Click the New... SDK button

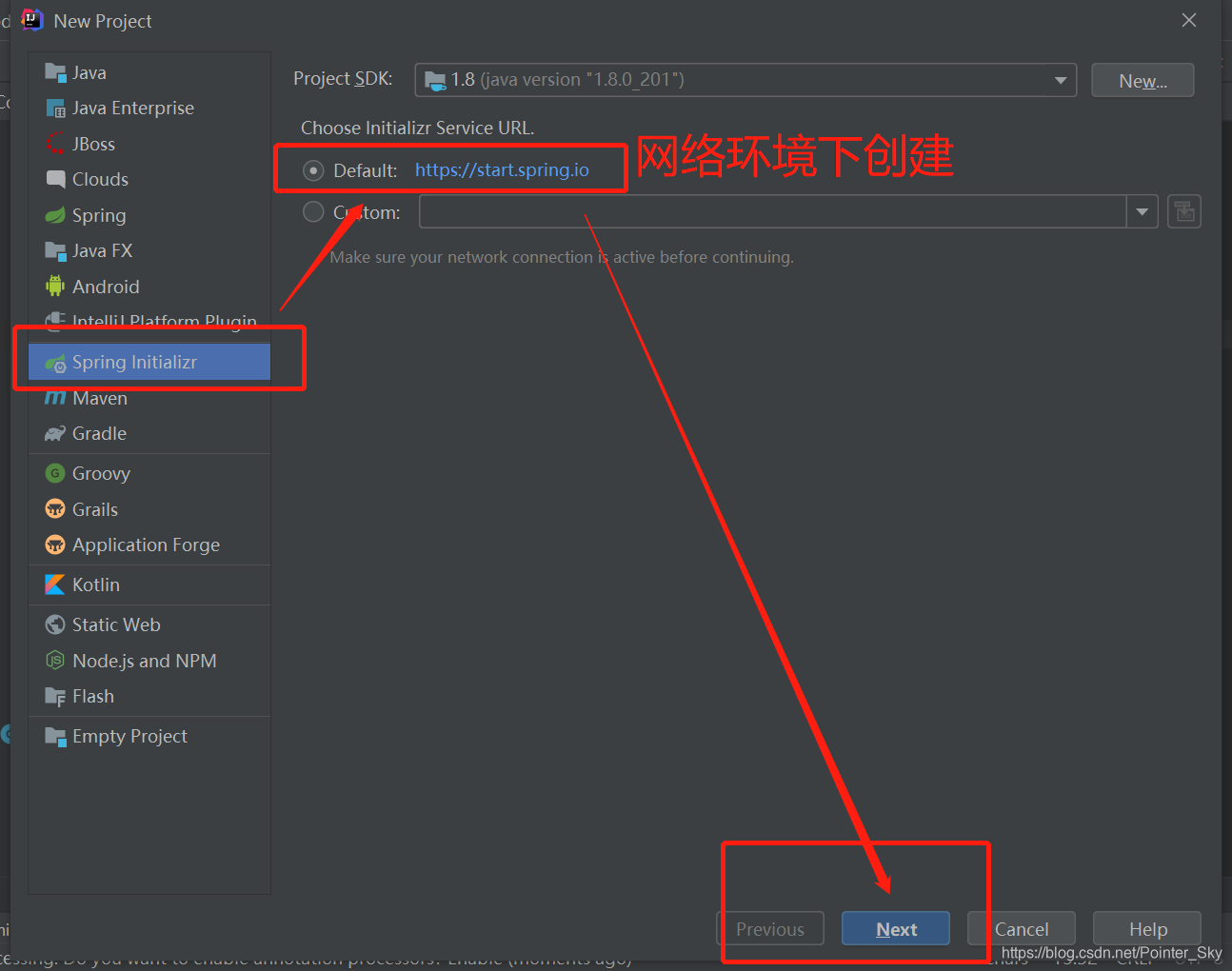click(x=1143, y=81)
